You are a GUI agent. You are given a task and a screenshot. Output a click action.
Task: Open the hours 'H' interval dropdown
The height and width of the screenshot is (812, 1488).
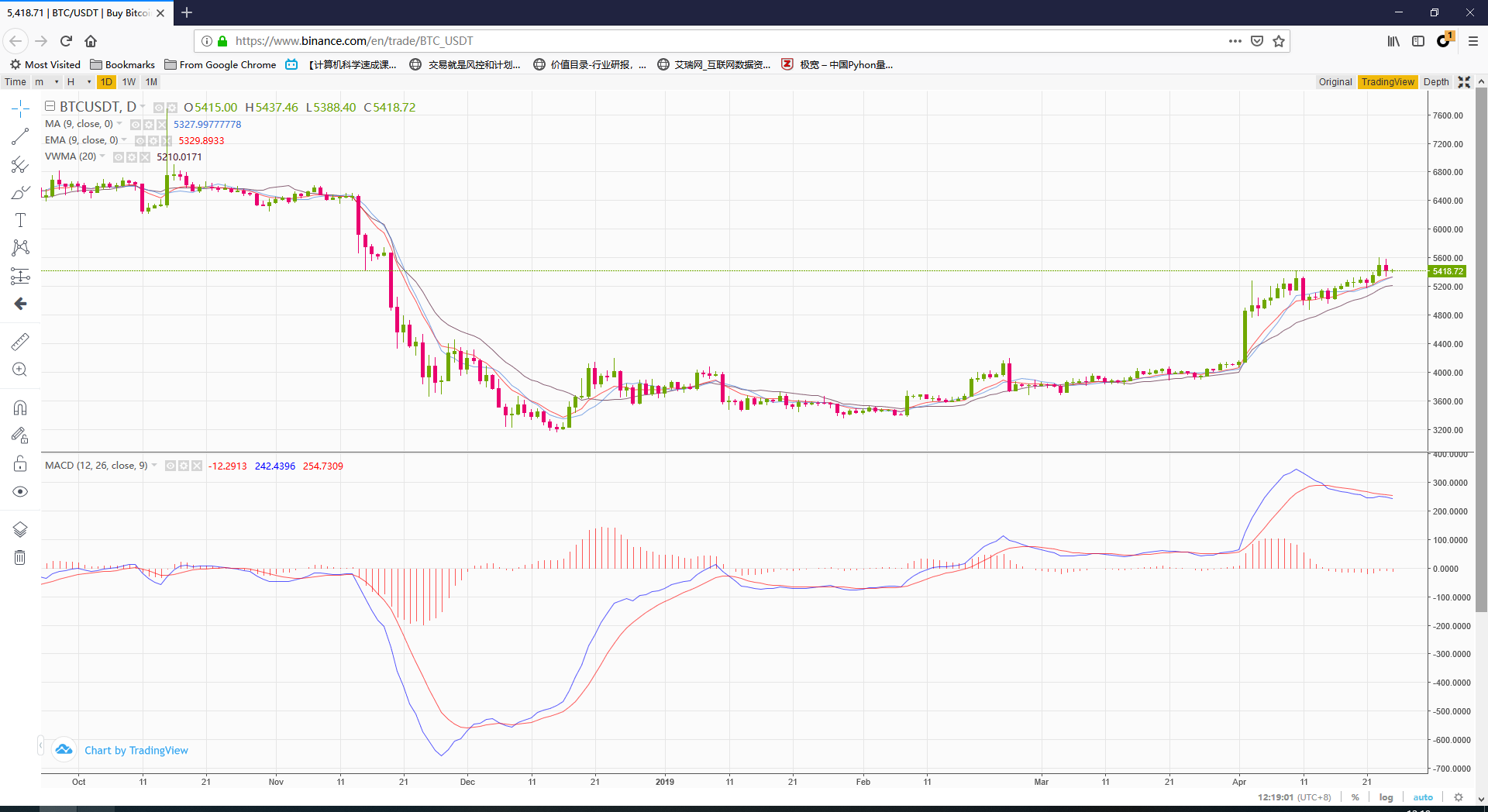pyautogui.click(x=79, y=82)
